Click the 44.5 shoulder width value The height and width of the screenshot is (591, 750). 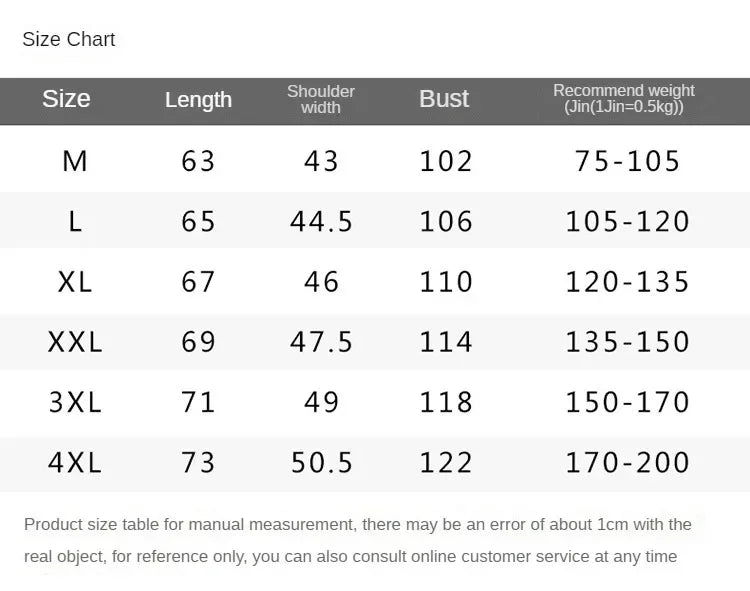321,222
